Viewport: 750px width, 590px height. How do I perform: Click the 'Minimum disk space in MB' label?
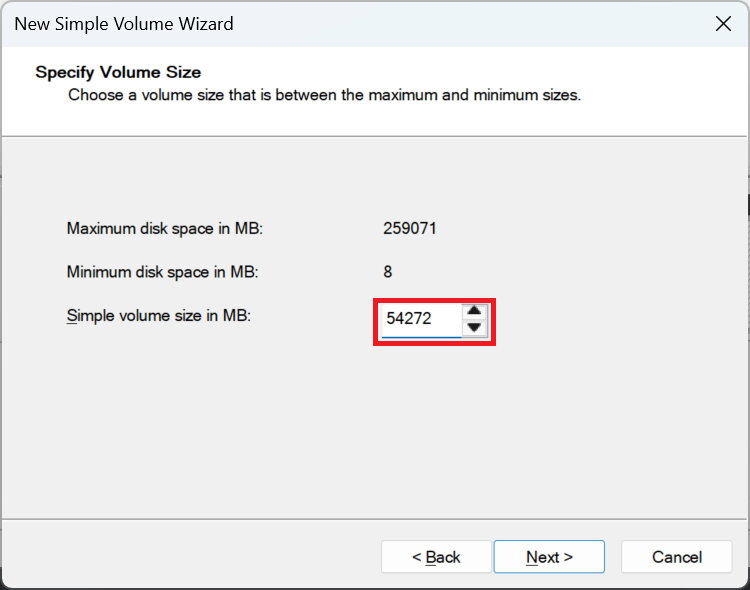[163, 272]
